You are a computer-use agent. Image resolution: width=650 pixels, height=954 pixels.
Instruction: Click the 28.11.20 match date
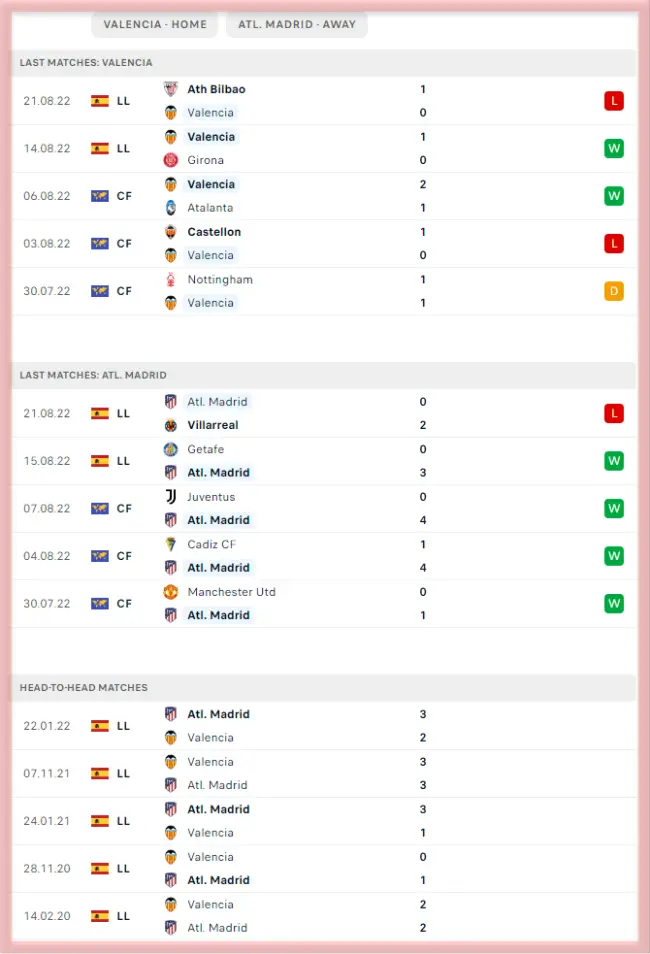pyautogui.click(x=48, y=869)
